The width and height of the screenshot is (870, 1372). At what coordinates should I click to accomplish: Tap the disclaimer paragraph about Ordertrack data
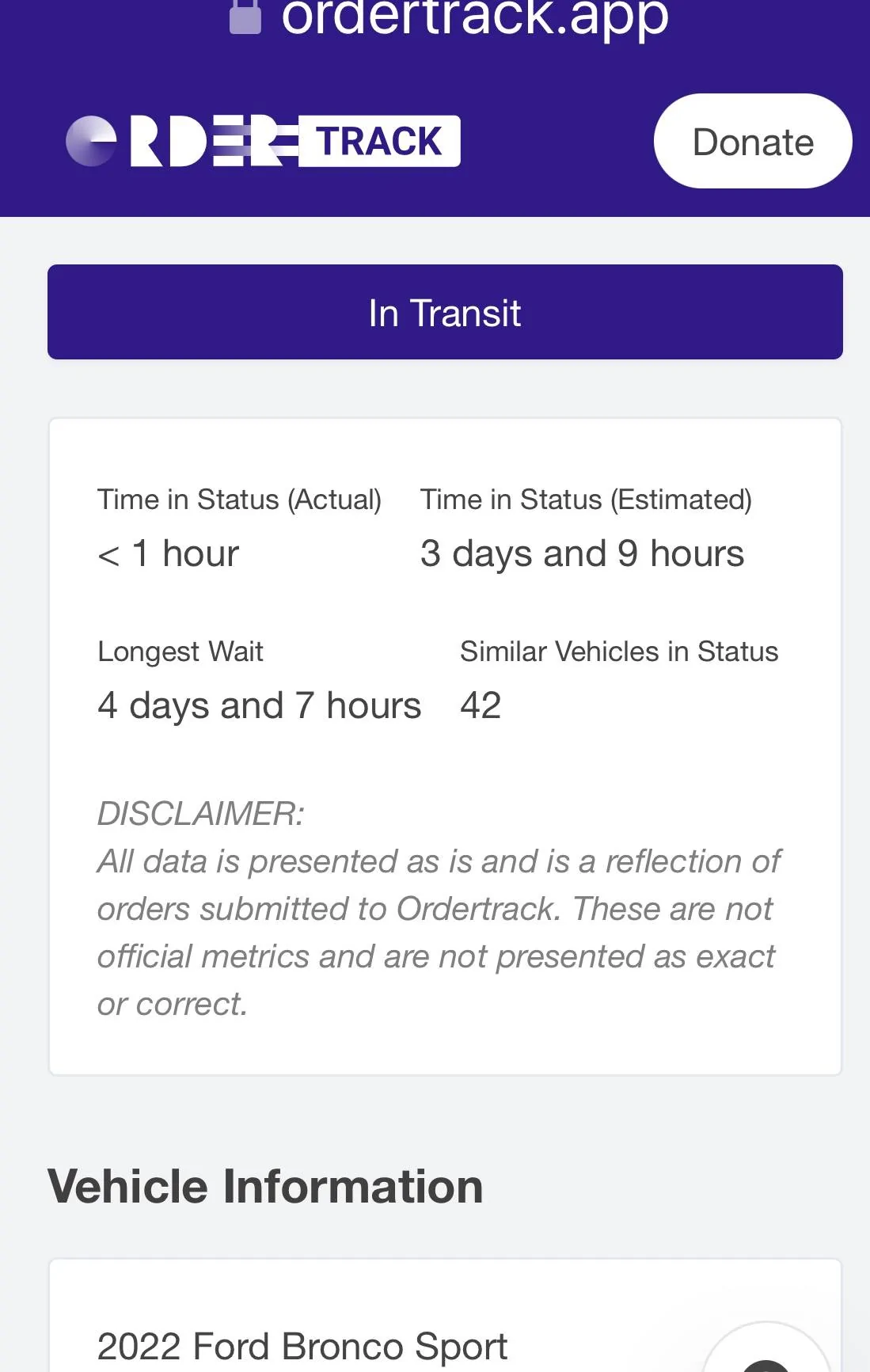coord(437,933)
